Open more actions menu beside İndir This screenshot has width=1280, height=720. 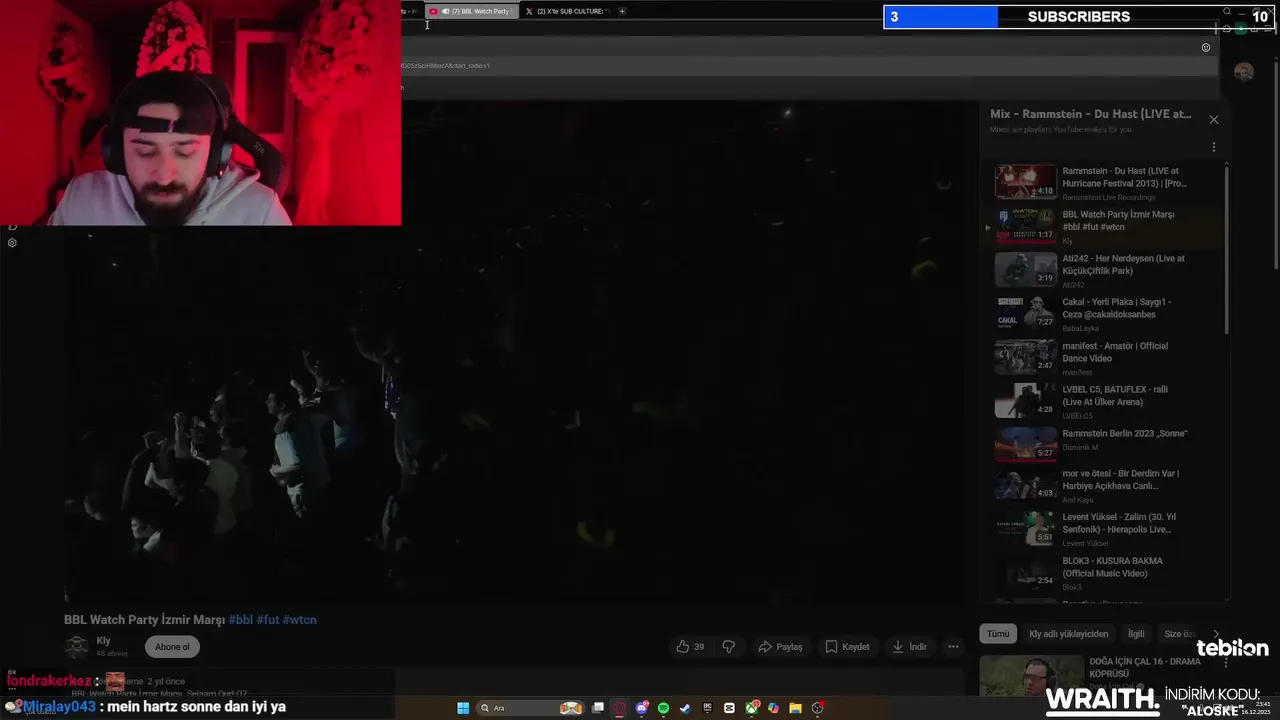pos(953,647)
